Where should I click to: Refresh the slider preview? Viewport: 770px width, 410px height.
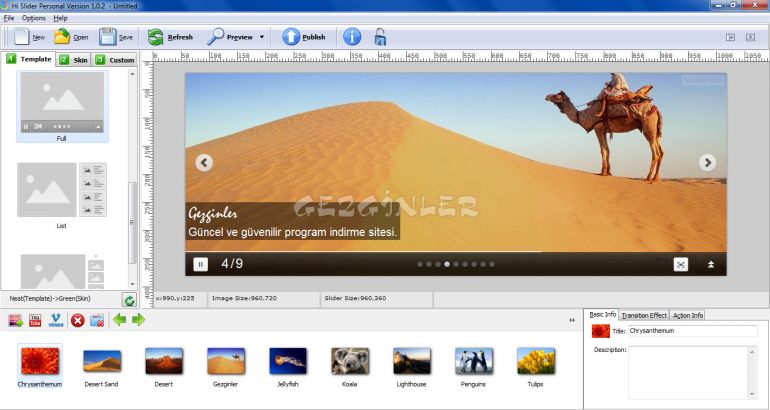pos(170,37)
